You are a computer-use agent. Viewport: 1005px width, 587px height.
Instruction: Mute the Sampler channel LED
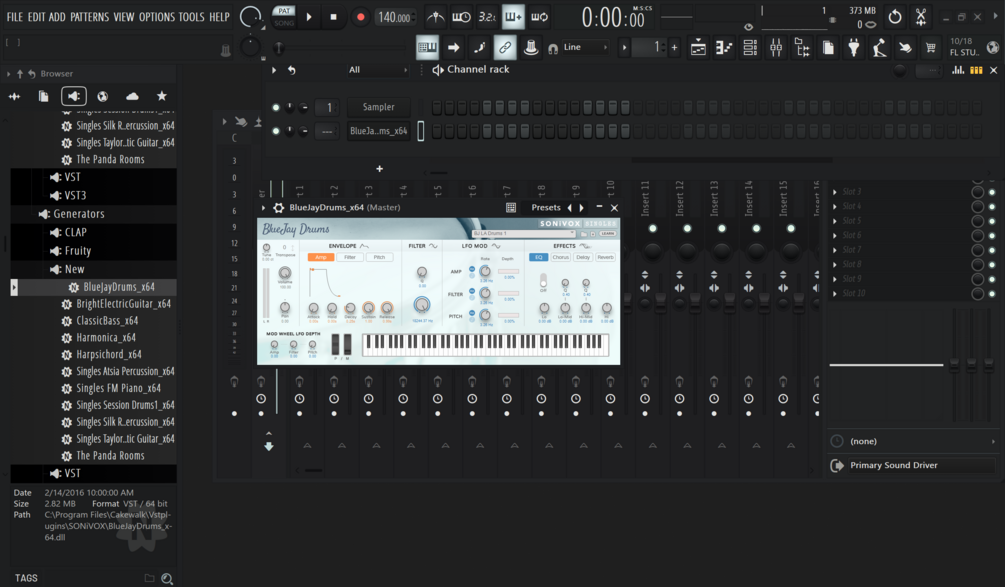pyautogui.click(x=276, y=107)
